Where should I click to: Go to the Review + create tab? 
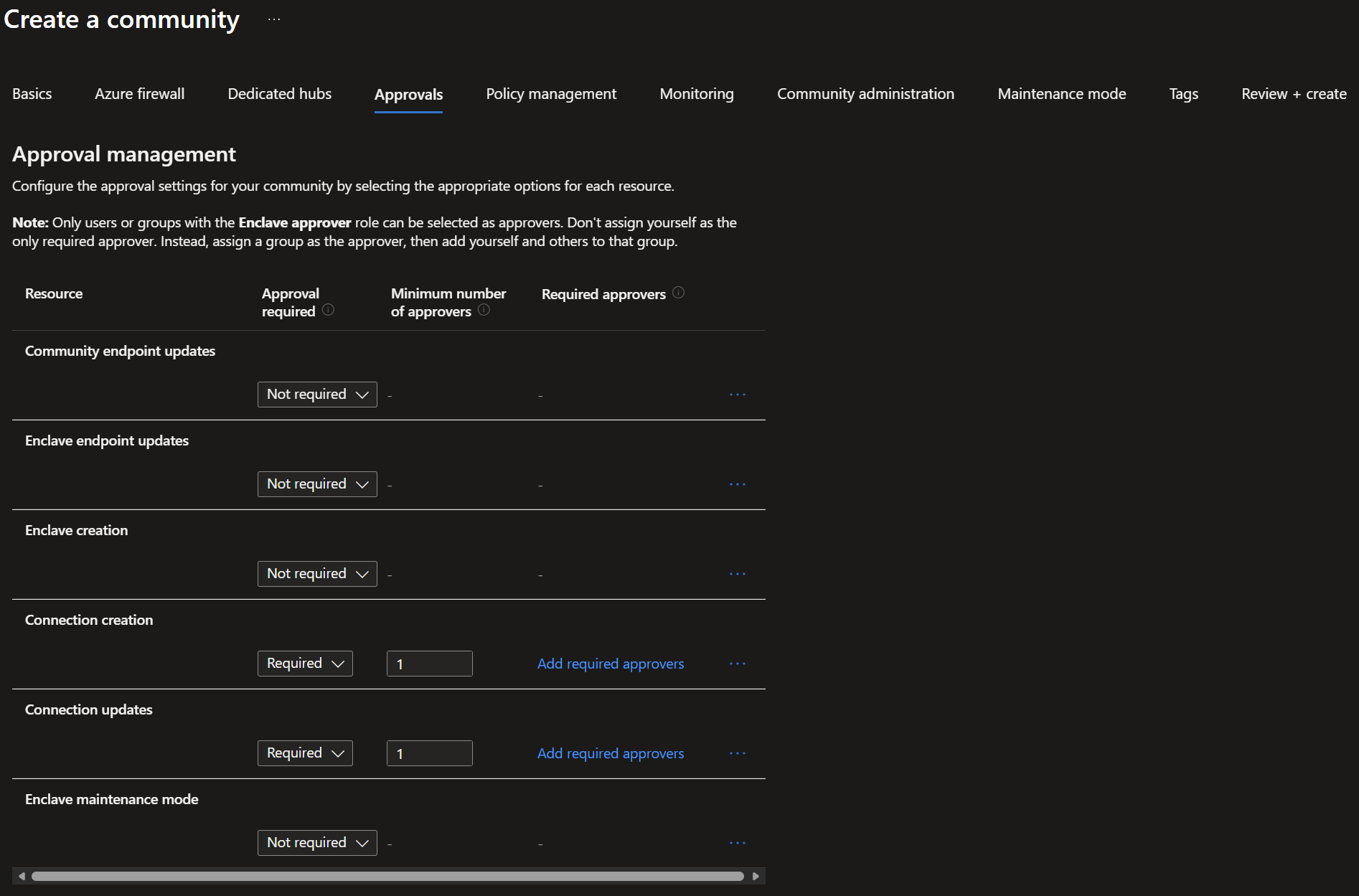click(1294, 94)
